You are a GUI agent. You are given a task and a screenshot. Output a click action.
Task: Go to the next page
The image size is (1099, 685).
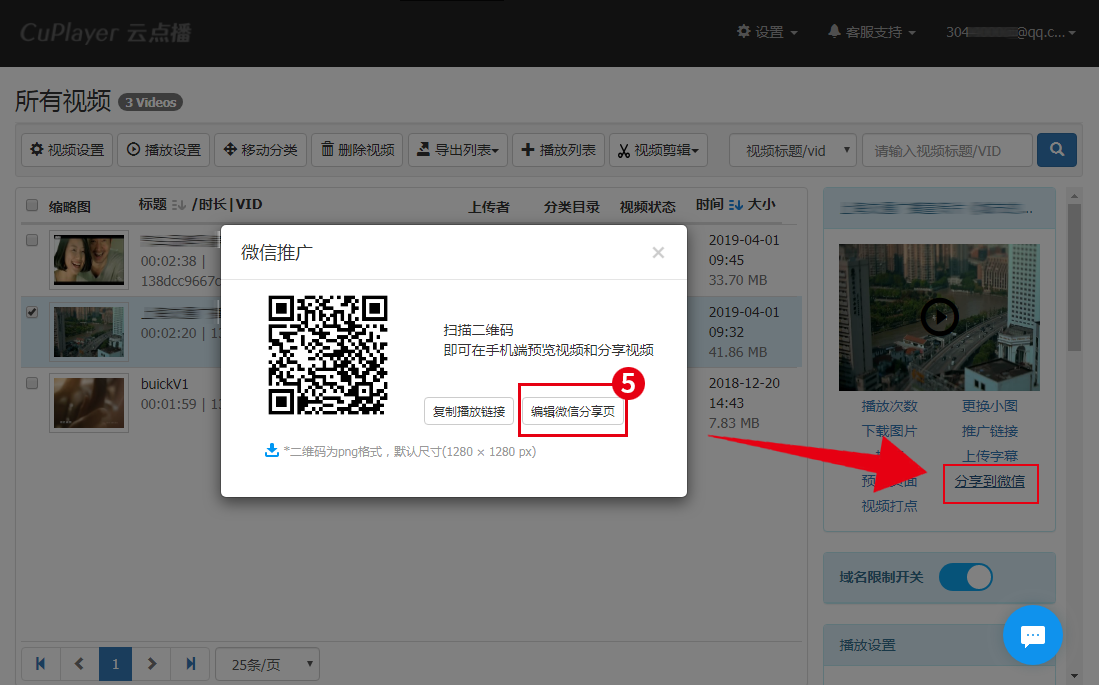pyautogui.click(x=152, y=664)
